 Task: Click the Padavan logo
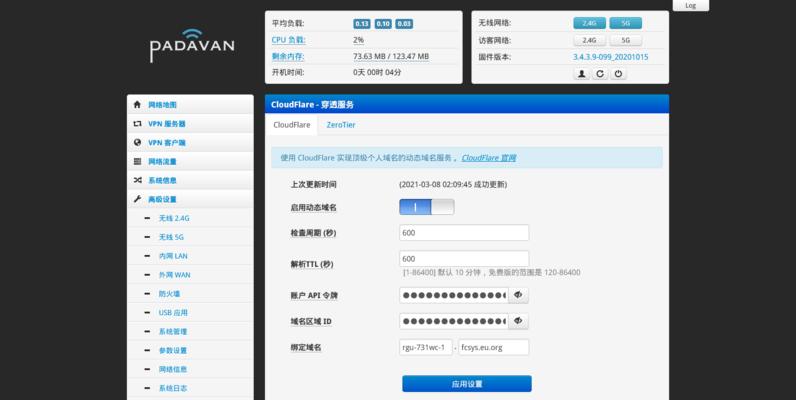[x=192, y=46]
